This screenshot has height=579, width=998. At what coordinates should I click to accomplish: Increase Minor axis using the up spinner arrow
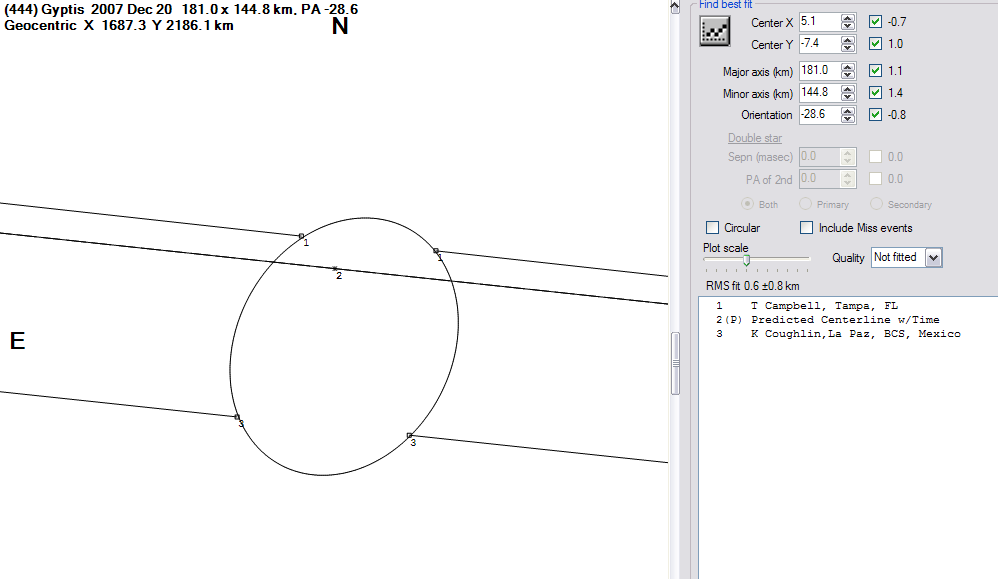pyautogui.click(x=847, y=89)
